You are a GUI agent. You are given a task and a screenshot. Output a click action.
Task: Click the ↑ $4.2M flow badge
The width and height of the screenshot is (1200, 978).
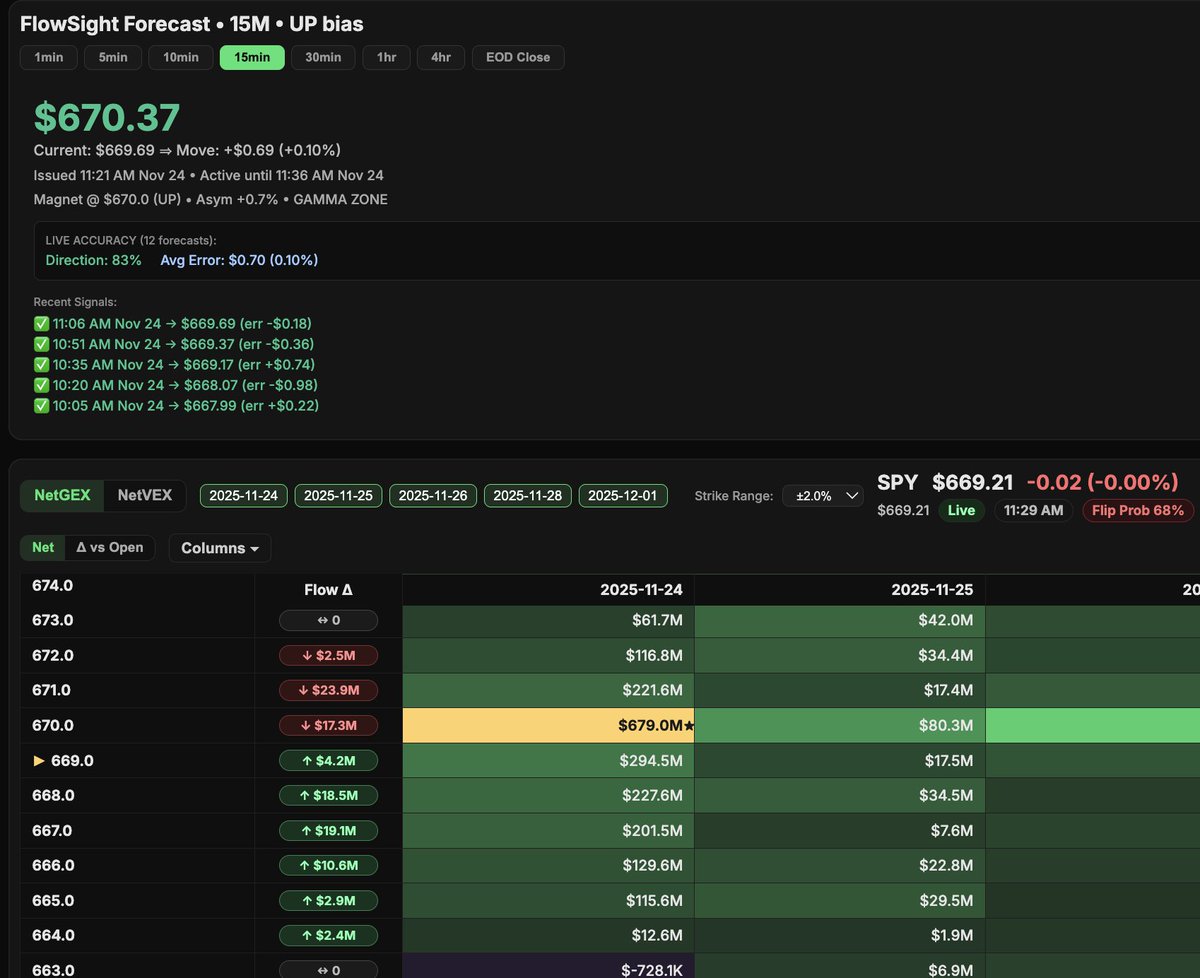(329, 760)
